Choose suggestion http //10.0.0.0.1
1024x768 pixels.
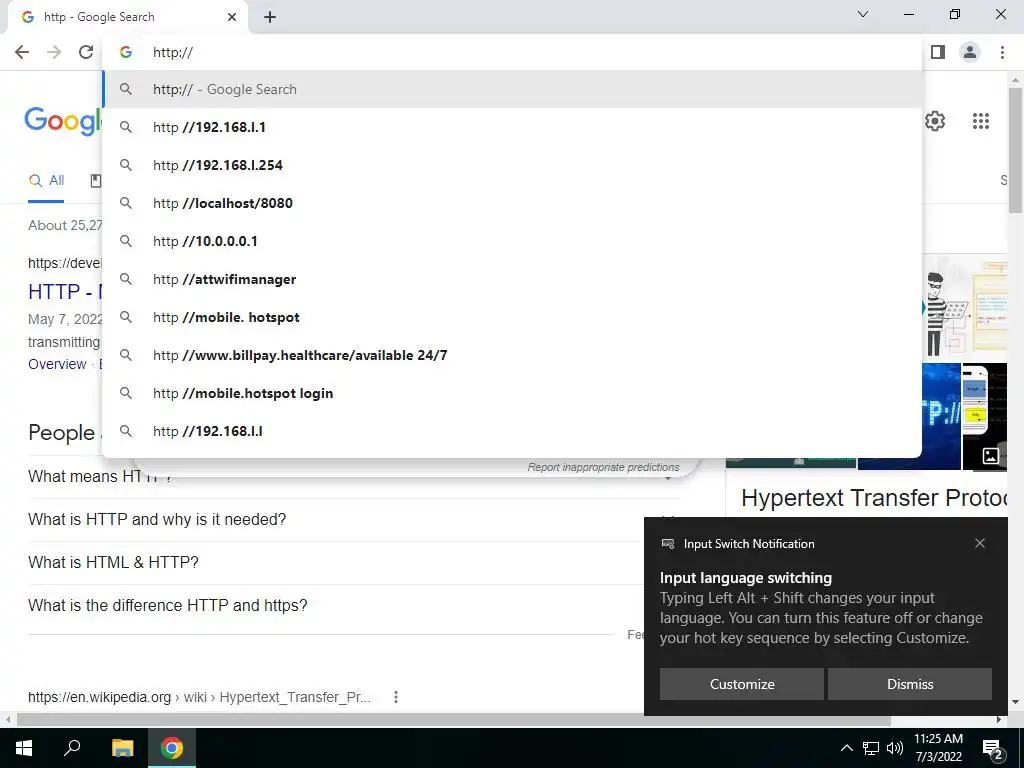[513, 241]
